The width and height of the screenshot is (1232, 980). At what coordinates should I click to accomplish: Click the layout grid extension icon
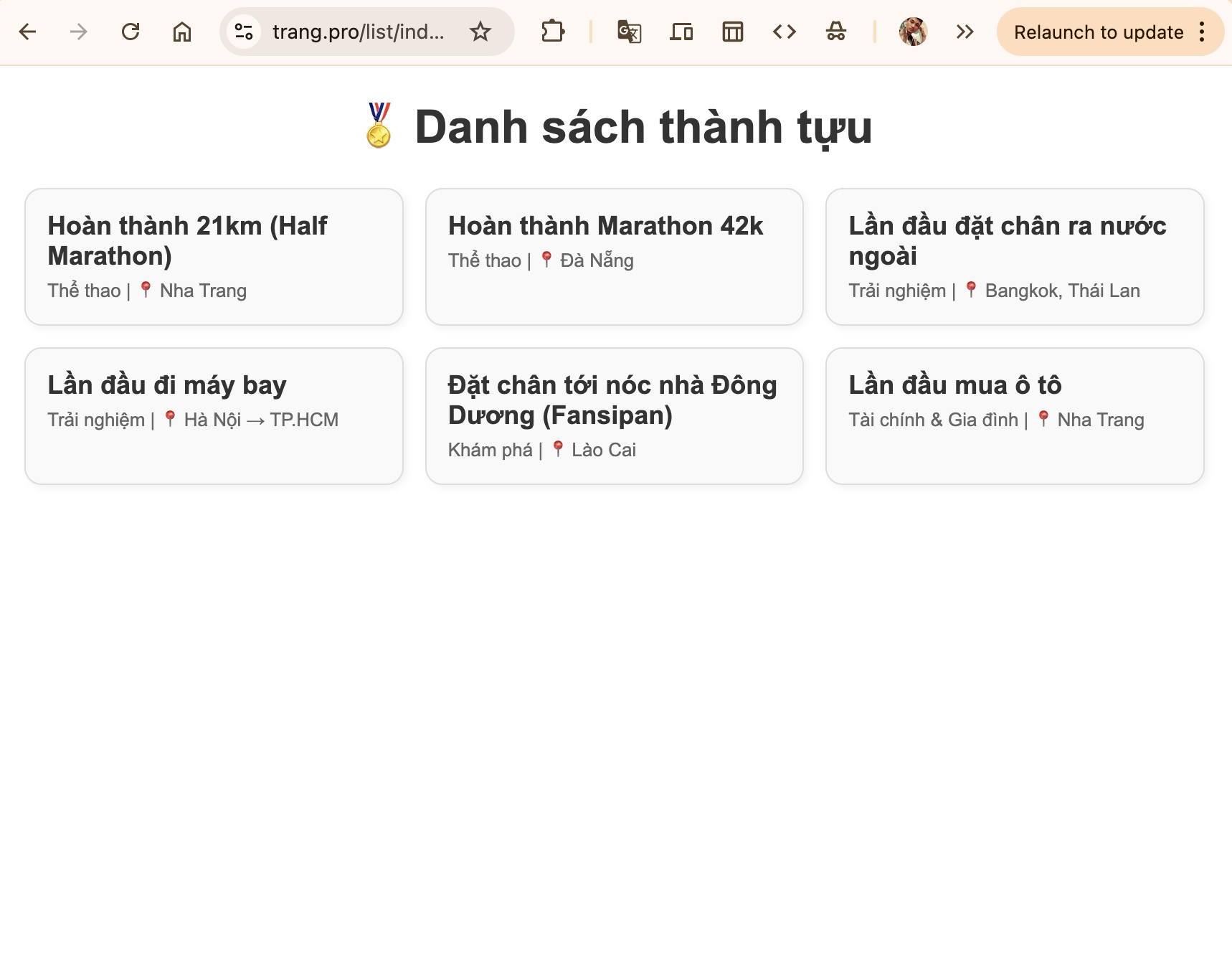pyautogui.click(x=733, y=32)
